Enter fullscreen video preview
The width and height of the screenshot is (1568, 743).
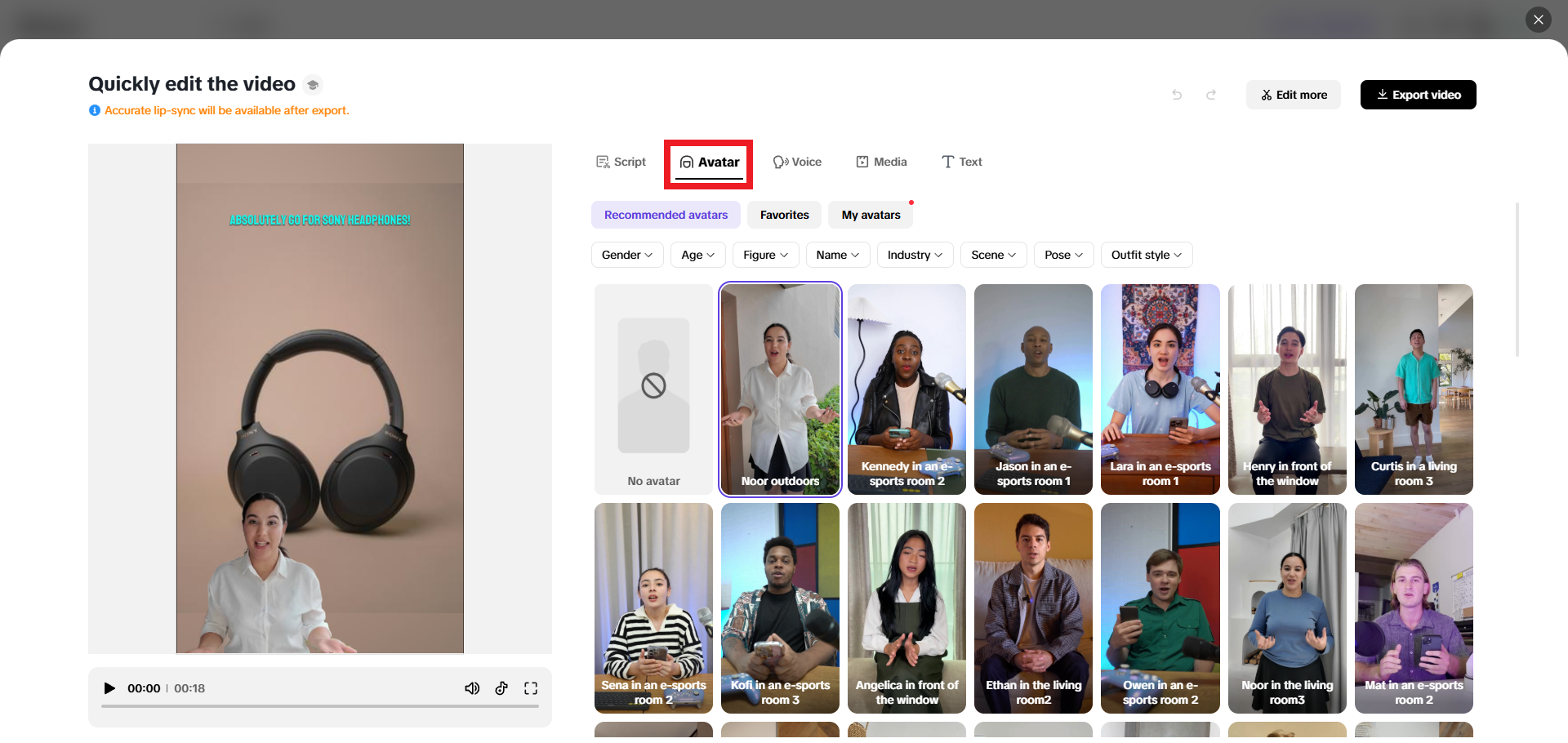click(531, 688)
